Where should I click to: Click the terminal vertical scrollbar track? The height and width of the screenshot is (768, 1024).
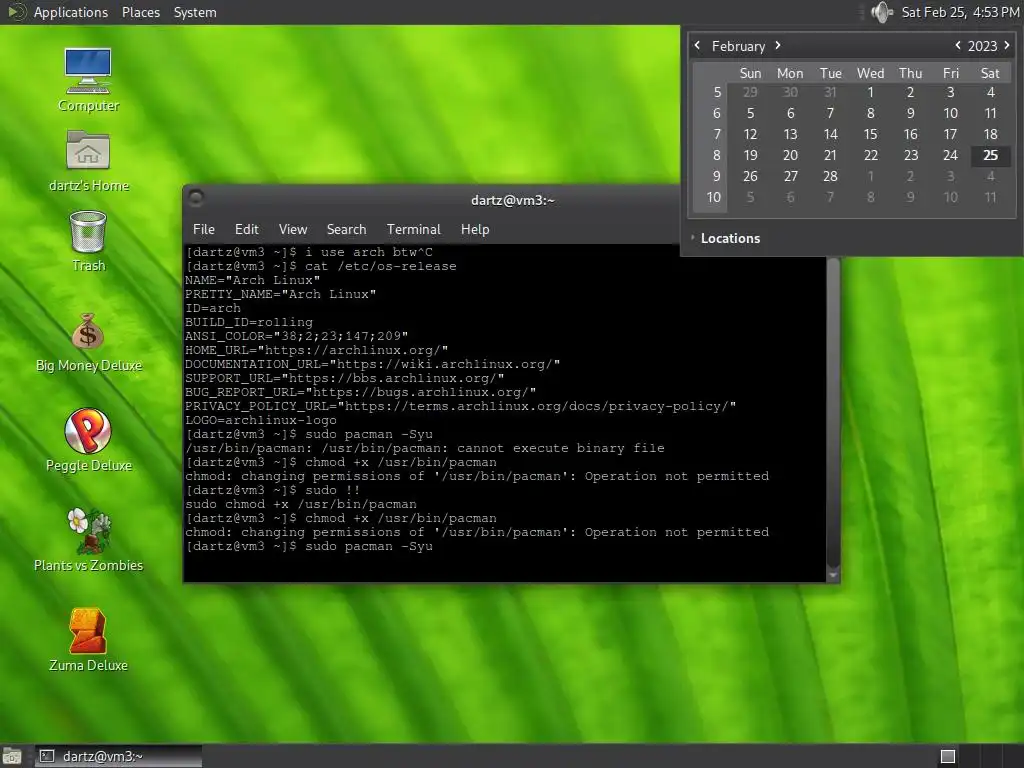click(833, 411)
